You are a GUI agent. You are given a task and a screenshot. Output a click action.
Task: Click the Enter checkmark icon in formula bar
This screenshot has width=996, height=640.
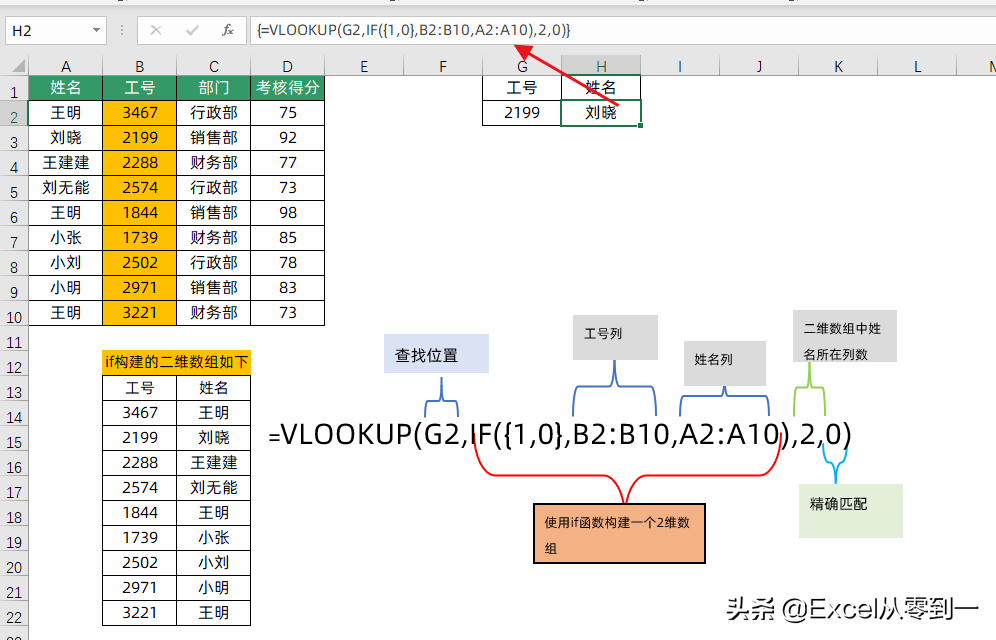pos(192,30)
